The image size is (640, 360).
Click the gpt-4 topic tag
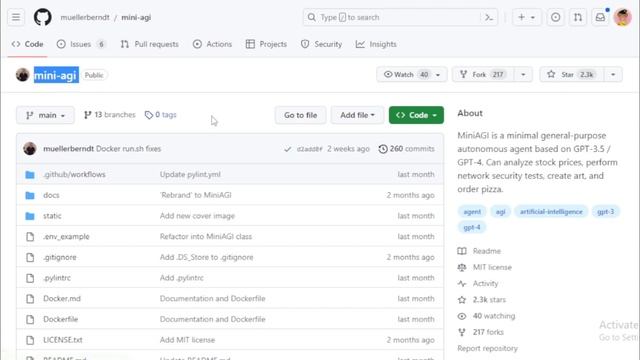click(x=472, y=227)
